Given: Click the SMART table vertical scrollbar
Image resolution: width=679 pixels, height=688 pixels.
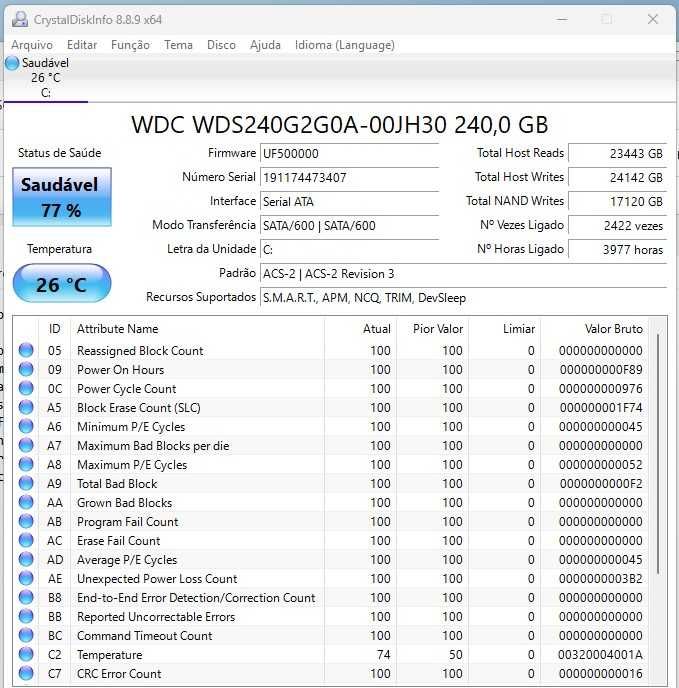Looking at the screenshot, I should pos(658,454).
